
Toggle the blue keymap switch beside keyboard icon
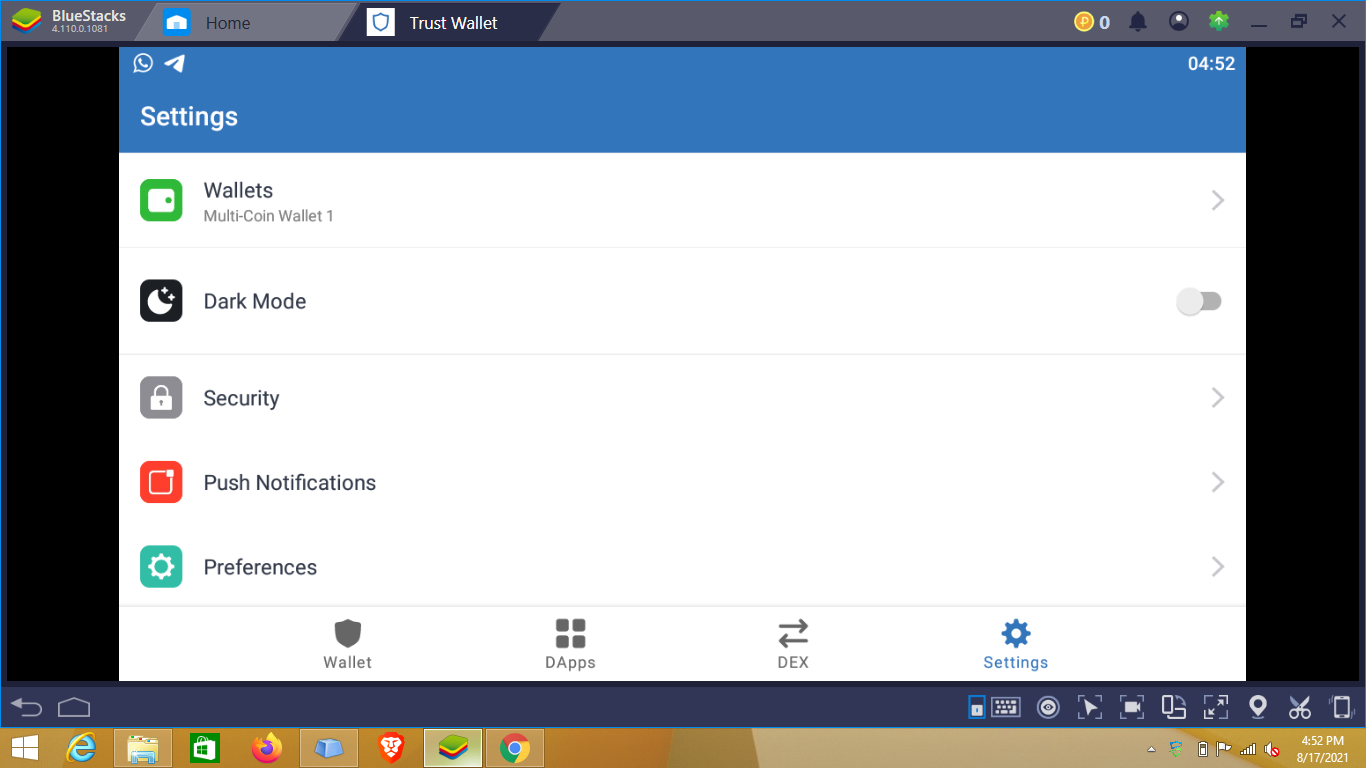point(976,708)
